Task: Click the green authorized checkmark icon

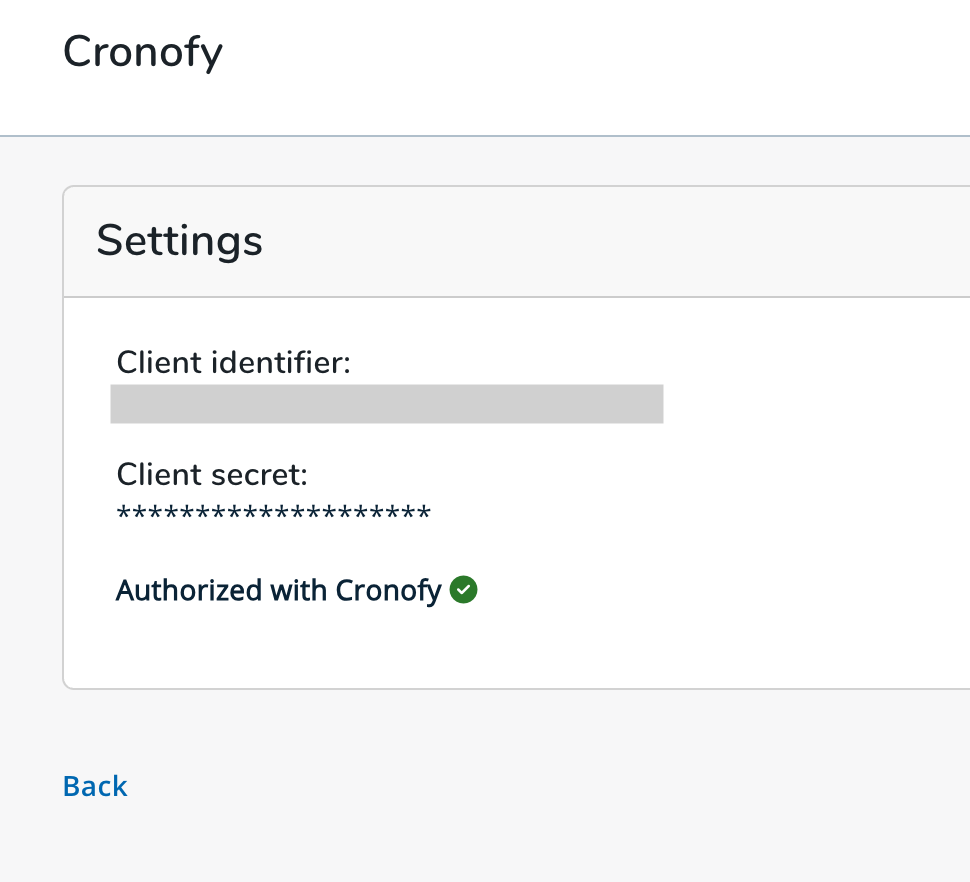Action: point(463,589)
